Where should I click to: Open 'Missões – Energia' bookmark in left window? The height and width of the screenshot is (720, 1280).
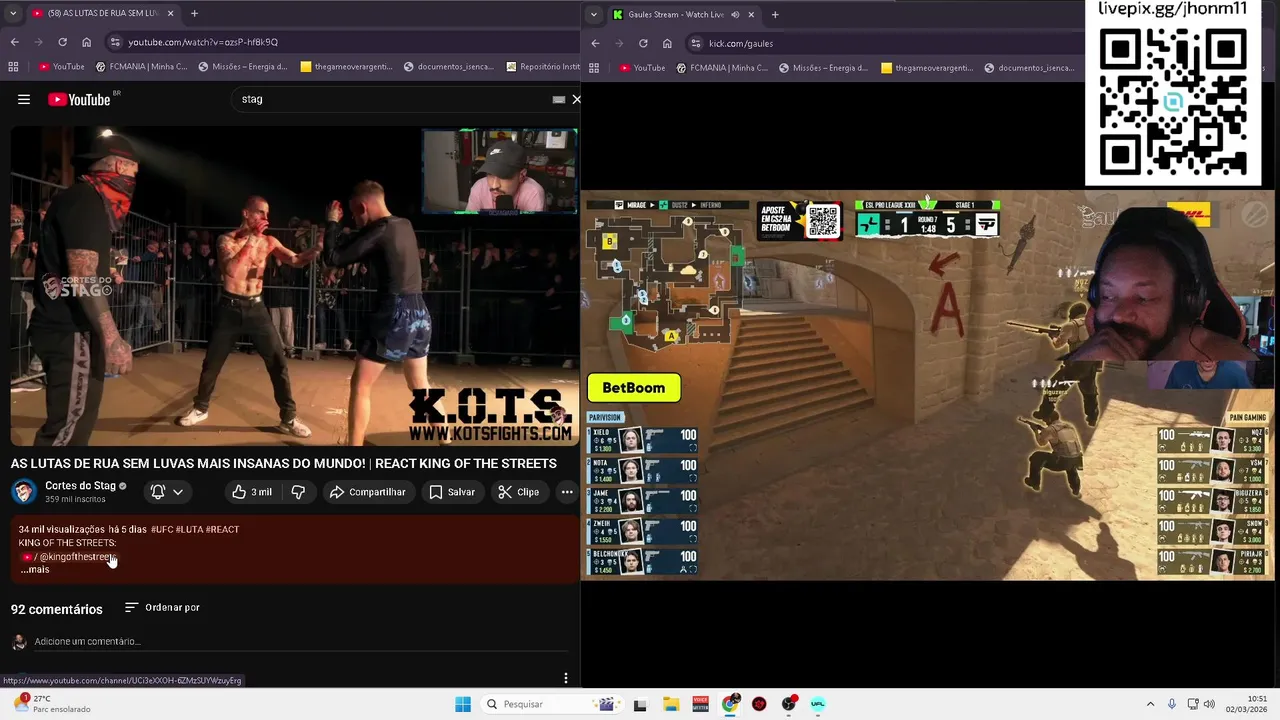243,67
